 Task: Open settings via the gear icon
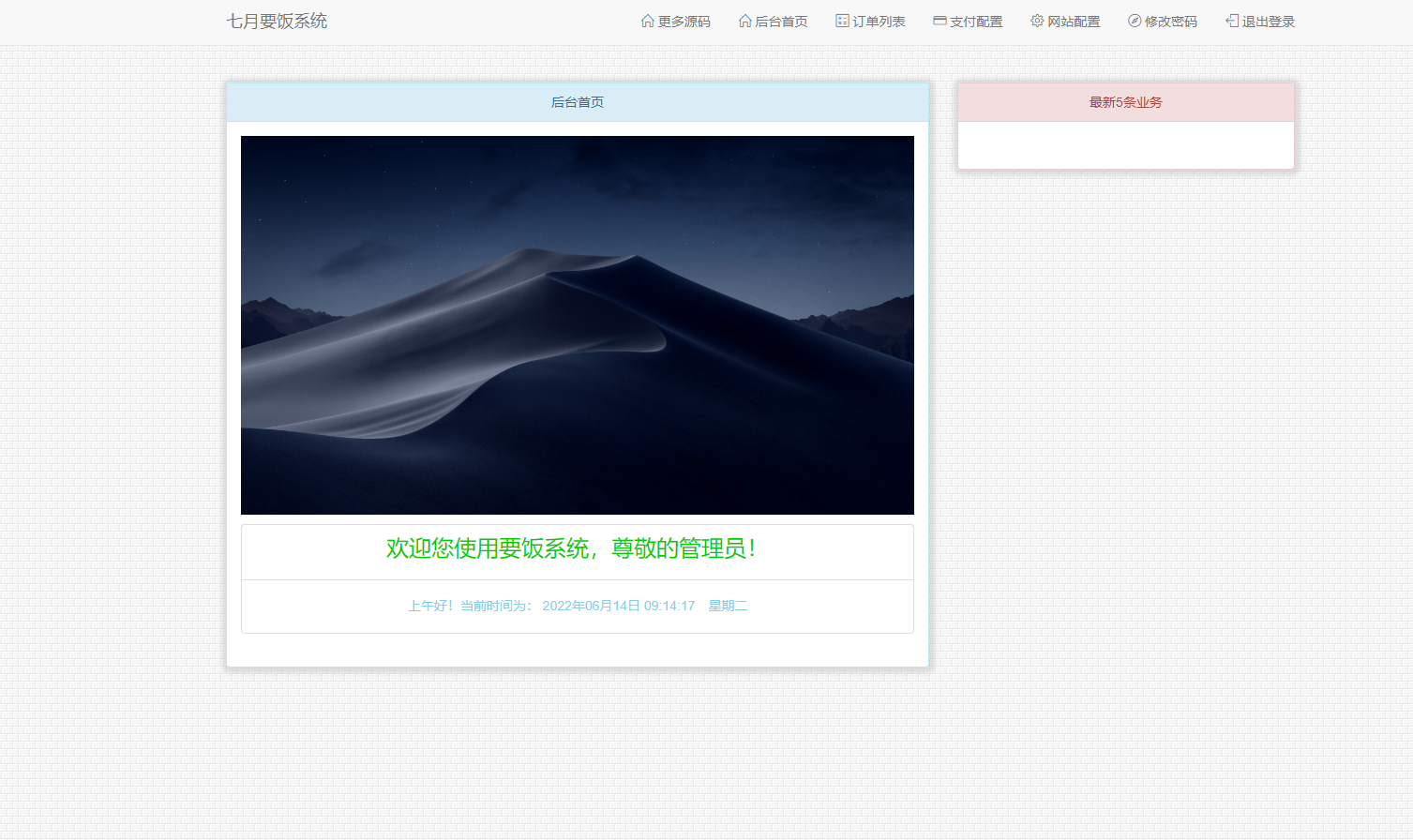point(1036,21)
